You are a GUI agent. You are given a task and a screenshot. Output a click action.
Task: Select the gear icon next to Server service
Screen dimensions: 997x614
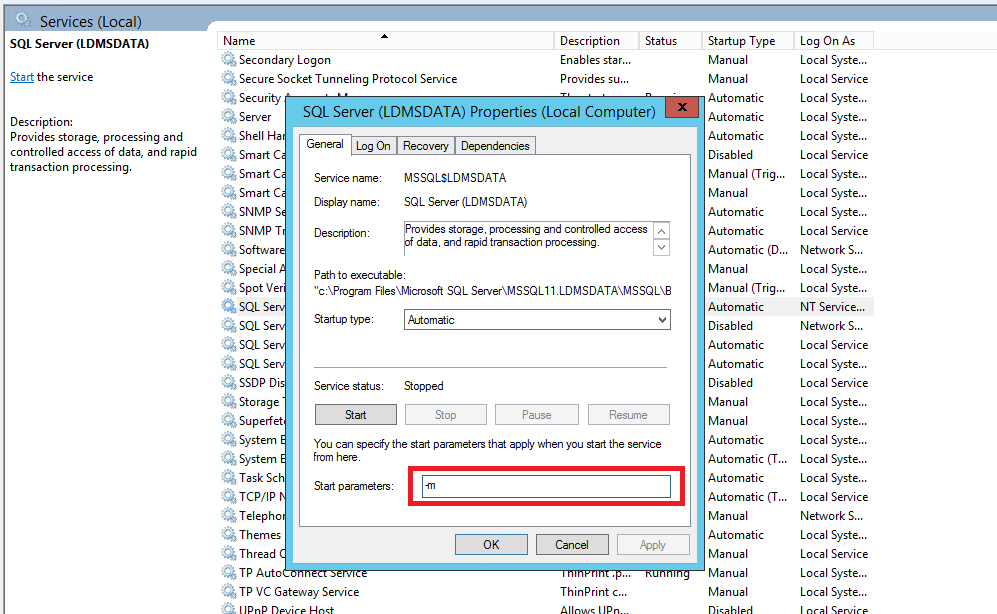(229, 117)
